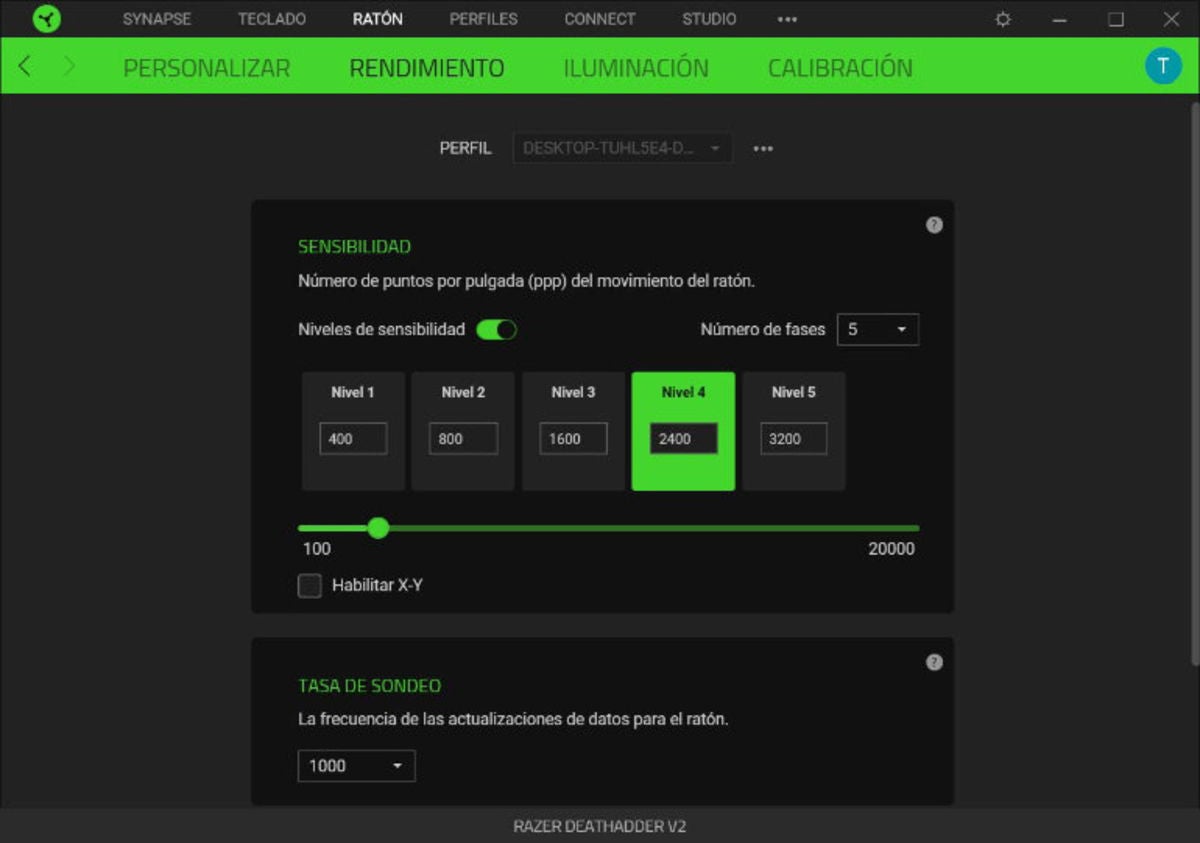
Task: Click the DPI sensitivity slider handle
Action: (x=377, y=527)
